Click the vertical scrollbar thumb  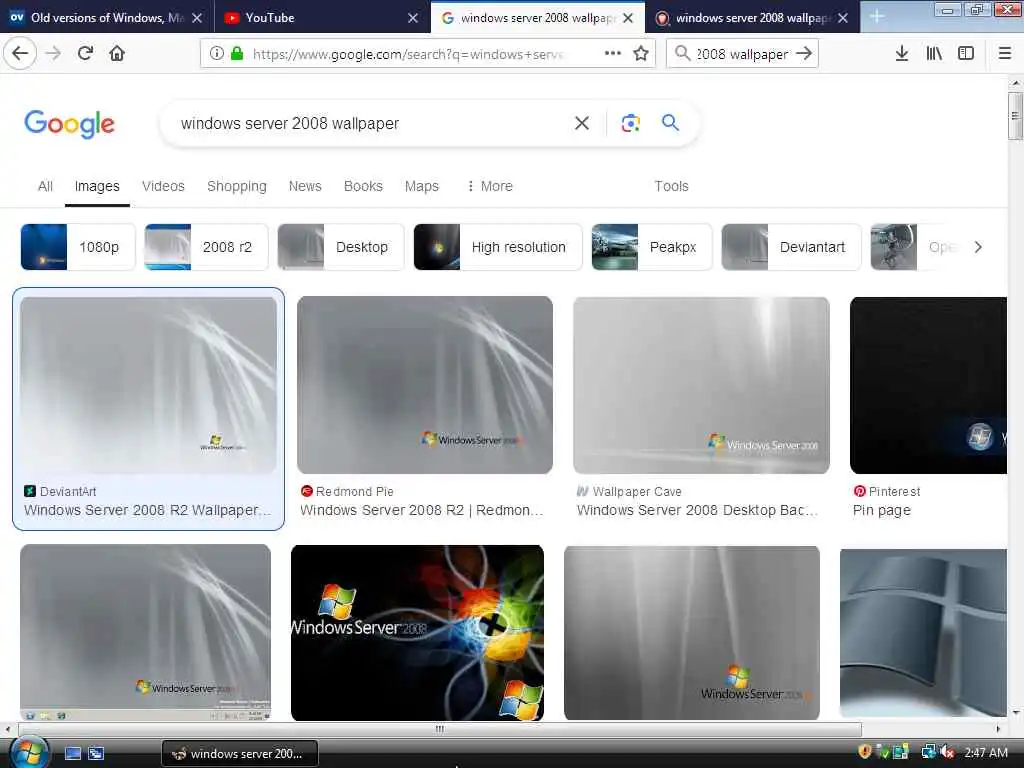pyautogui.click(x=1015, y=116)
